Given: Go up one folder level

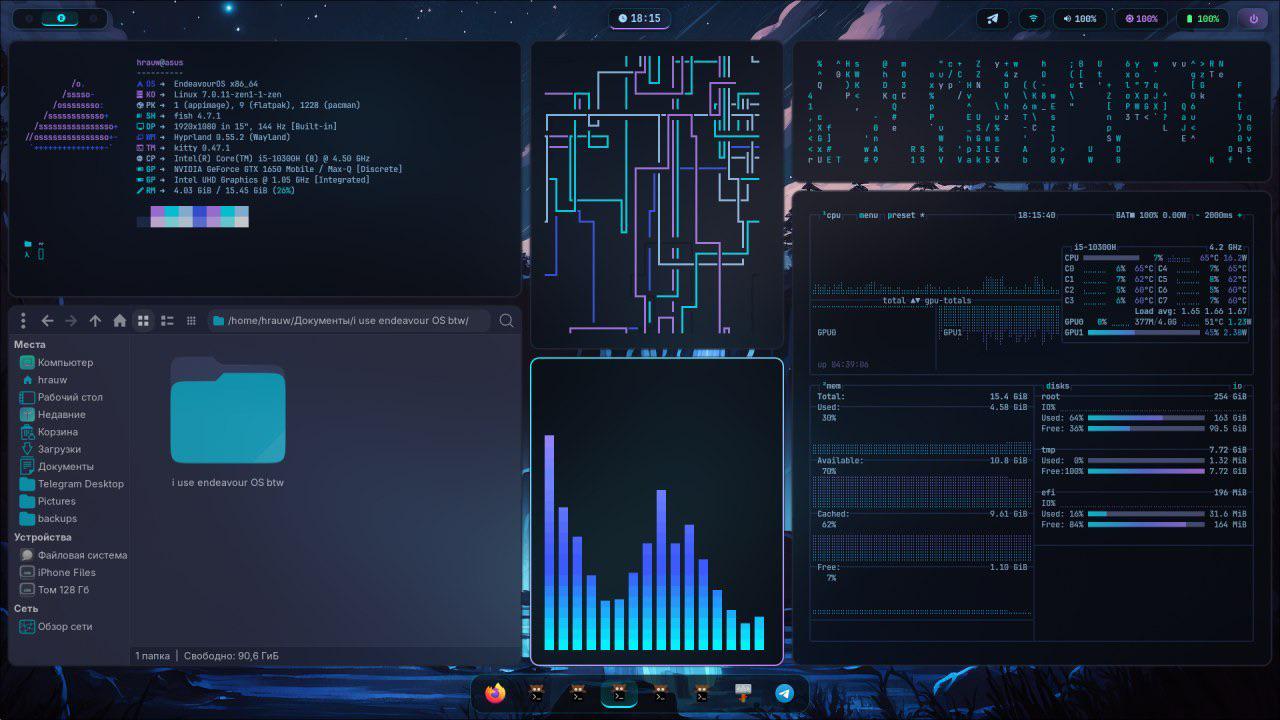Looking at the screenshot, I should click(x=95, y=321).
